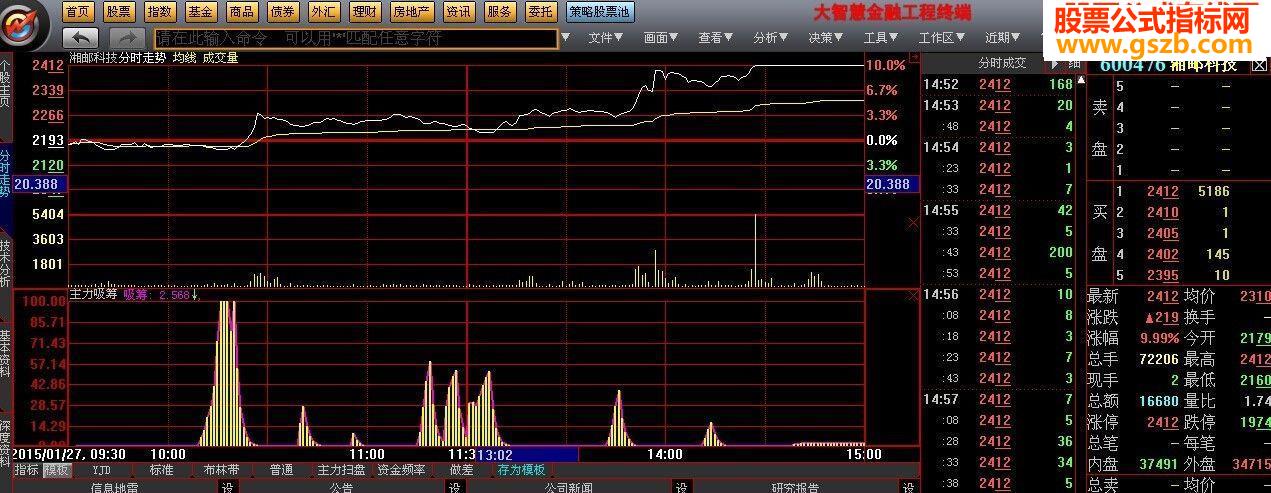The height and width of the screenshot is (493, 1271).
Task: Close the 主力吸筹 indicator panel
Action: pyautogui.click(x=912, y=295)
